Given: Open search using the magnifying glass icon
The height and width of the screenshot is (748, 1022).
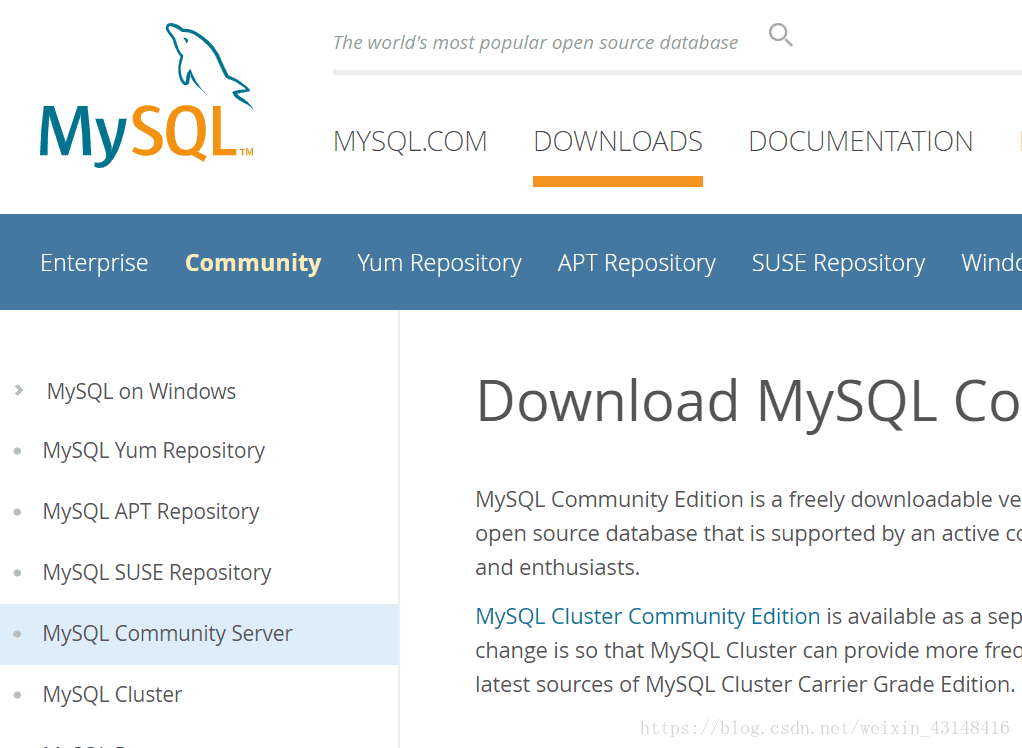Looking at the screenshot, I should click(781, 33).
